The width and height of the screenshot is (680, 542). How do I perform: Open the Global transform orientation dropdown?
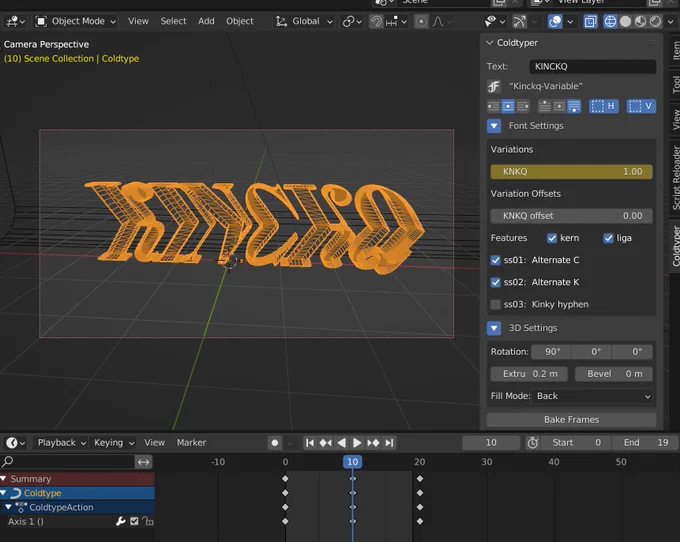304,21
